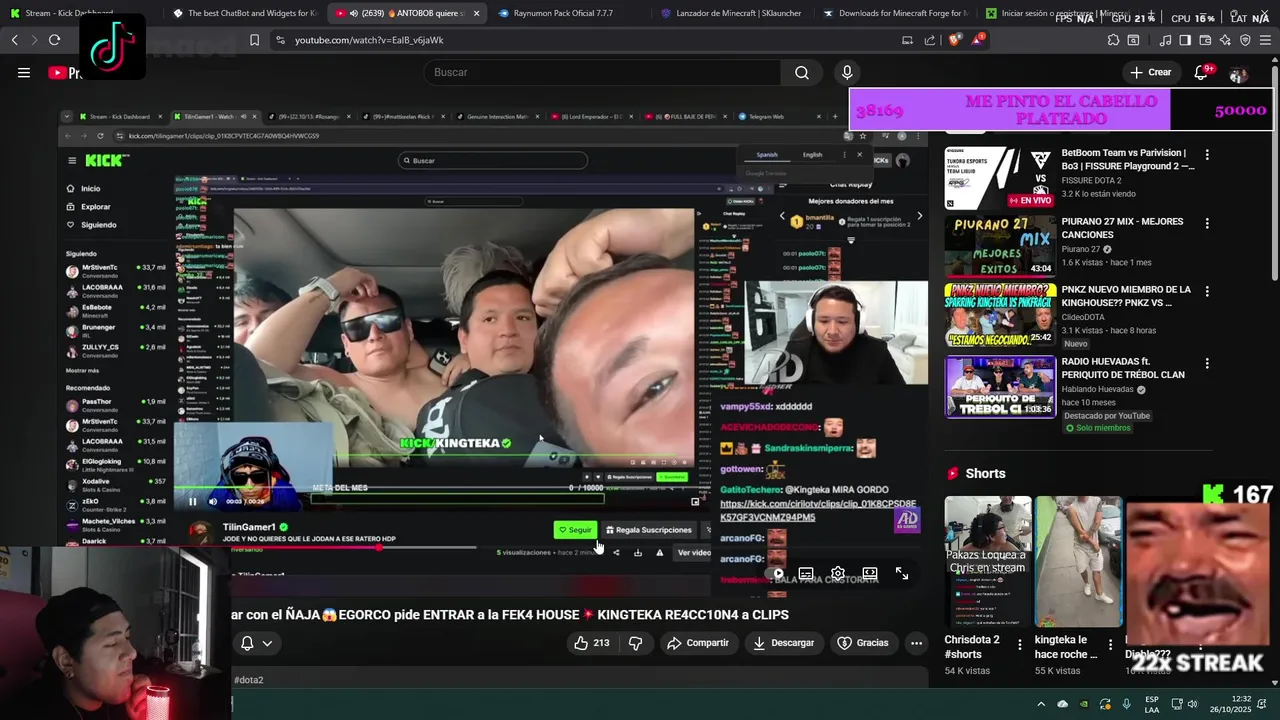1280x720 pixels.
Task: Open menu for PNKZ NUEVO MIEMBRO video
Action: (x=1207, y=291)
